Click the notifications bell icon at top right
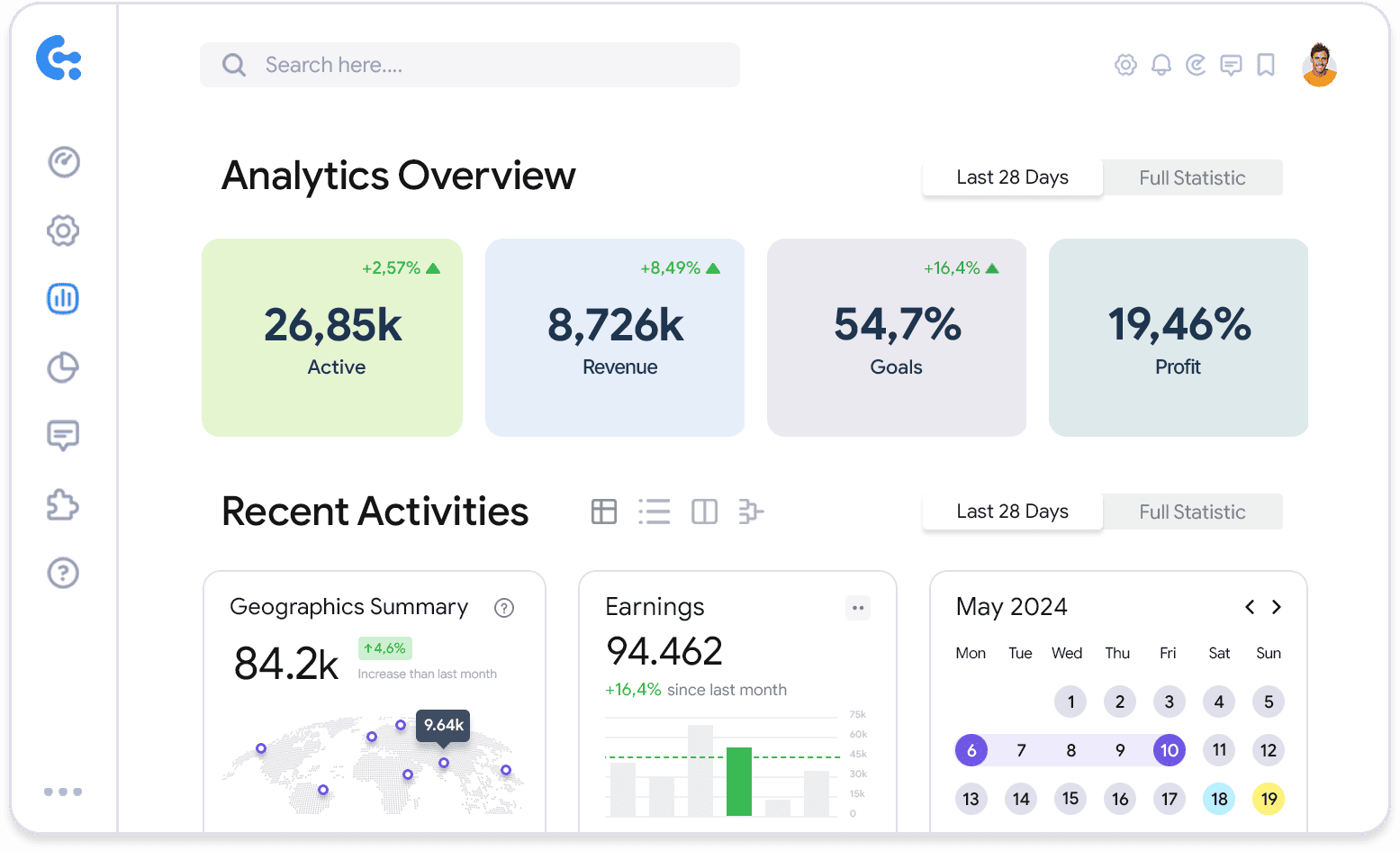1400x851 pixels. tap(1161, 65)
